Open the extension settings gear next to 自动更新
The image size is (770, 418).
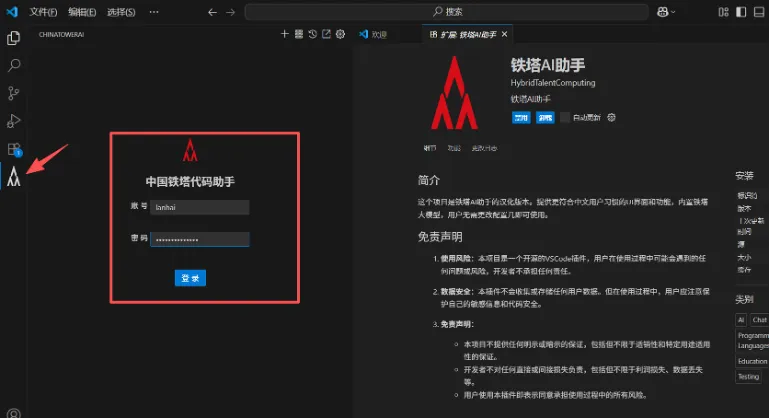pyautogui.click(x=611, y=117)
